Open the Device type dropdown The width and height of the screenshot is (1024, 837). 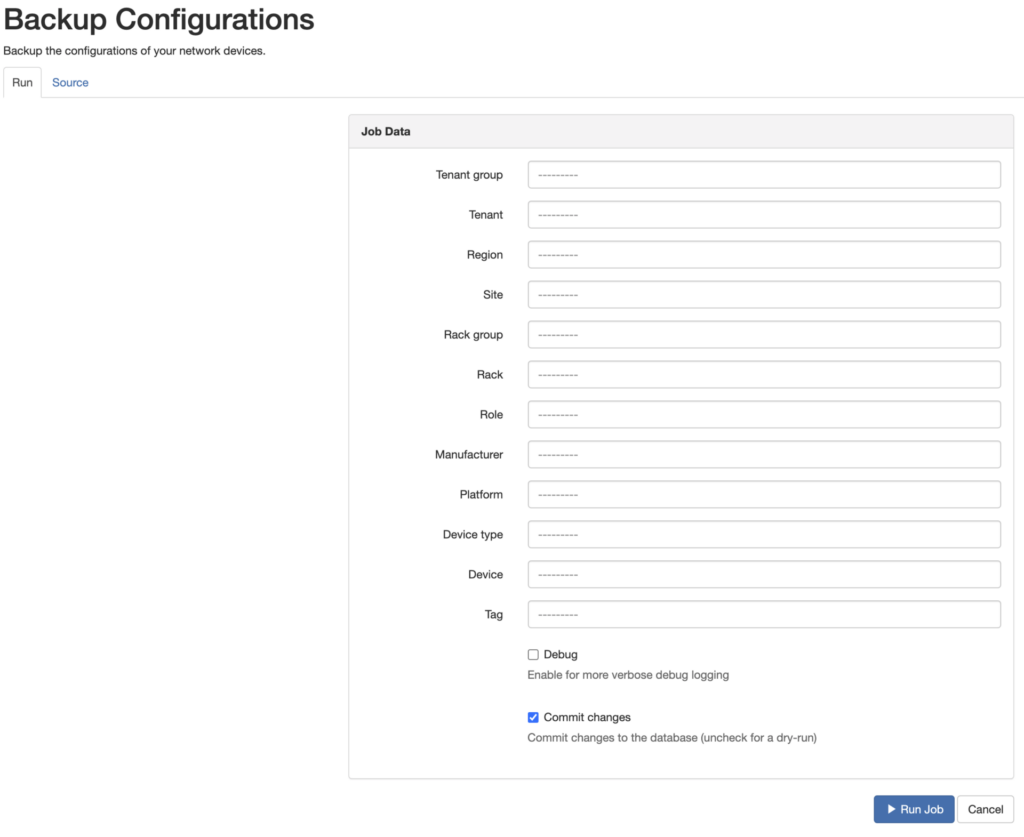pyautogui.click(x=763, y=534)
